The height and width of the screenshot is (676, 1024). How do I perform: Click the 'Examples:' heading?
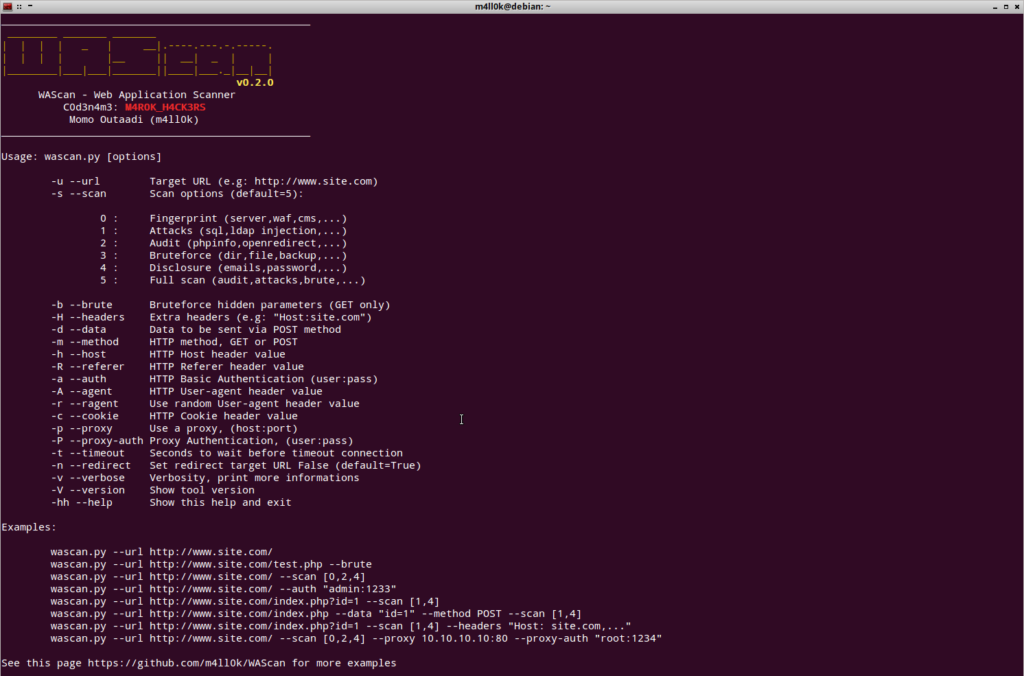point(29,528)
